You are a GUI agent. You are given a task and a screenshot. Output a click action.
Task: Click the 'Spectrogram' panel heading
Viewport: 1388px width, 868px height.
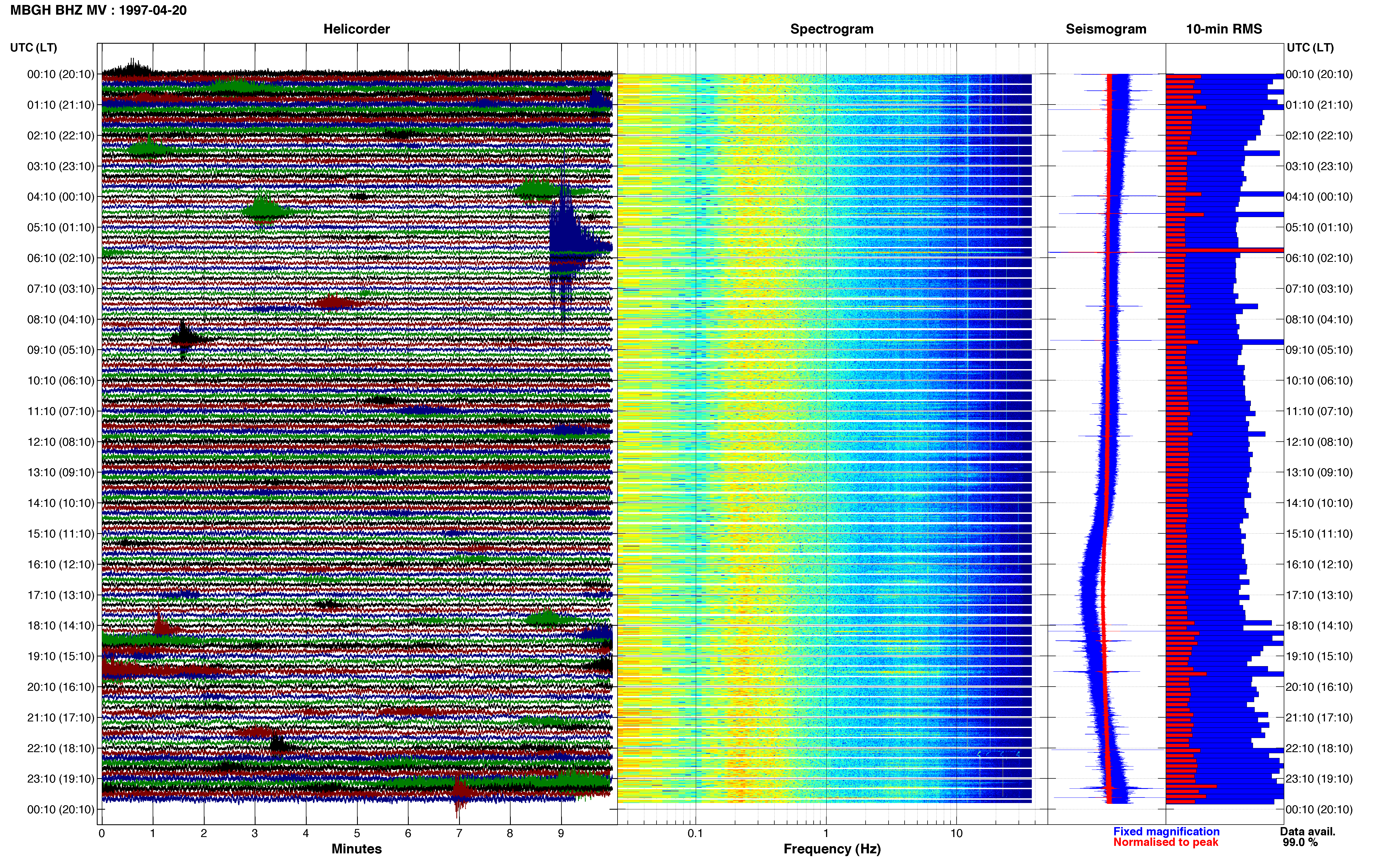click(832, 29)
